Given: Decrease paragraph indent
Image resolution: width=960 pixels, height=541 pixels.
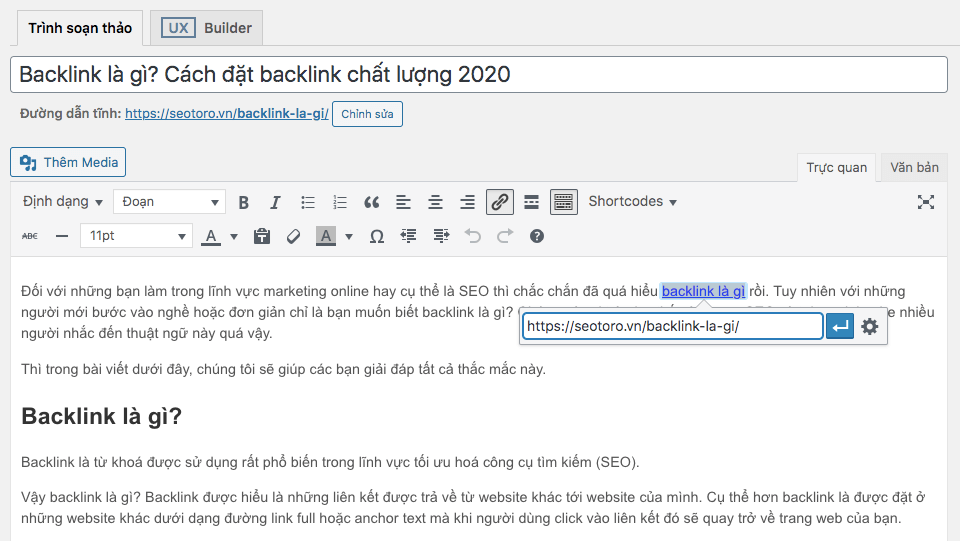Looking at the screenshot, I should pos(408,236).
